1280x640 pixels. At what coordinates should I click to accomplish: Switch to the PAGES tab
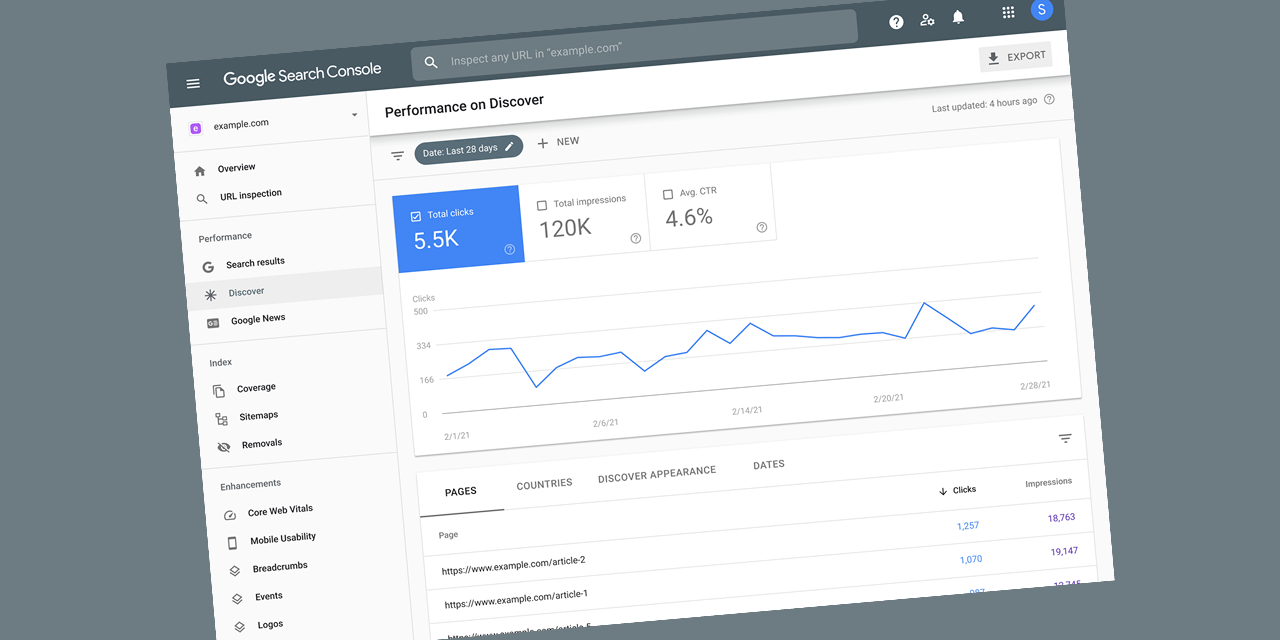click(x=461, y=491)
